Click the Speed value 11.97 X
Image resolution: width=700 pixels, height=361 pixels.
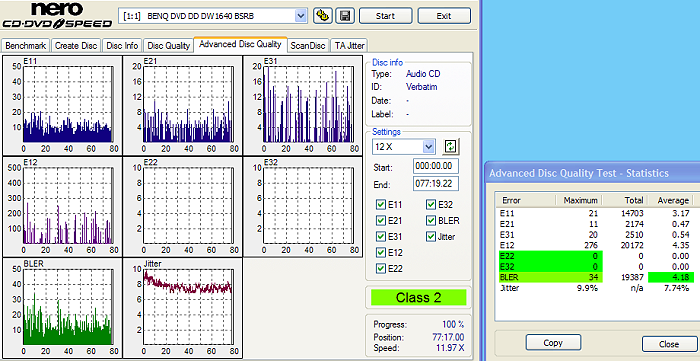[x=449, y=348]
